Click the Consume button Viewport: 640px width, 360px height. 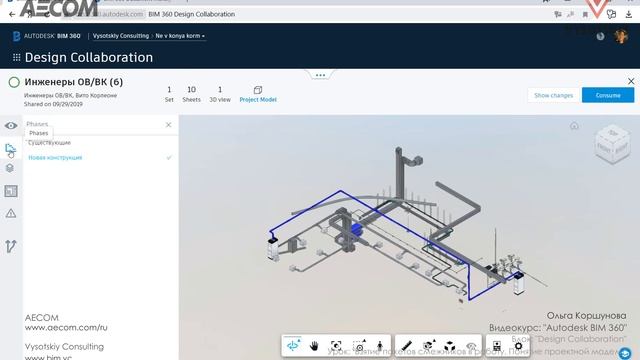click(x=608, y=95)
